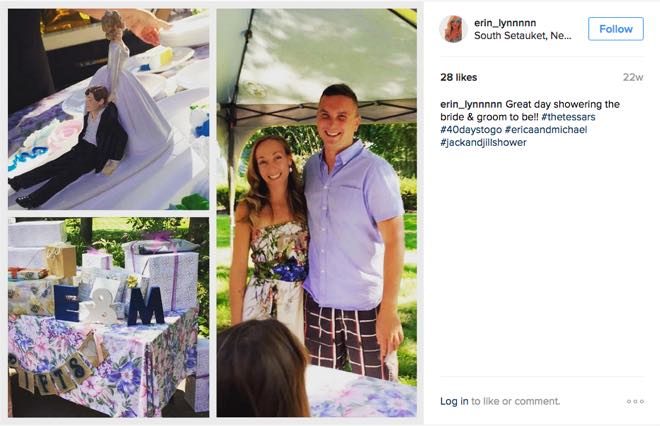Click the Follow button

coord(616,29)
